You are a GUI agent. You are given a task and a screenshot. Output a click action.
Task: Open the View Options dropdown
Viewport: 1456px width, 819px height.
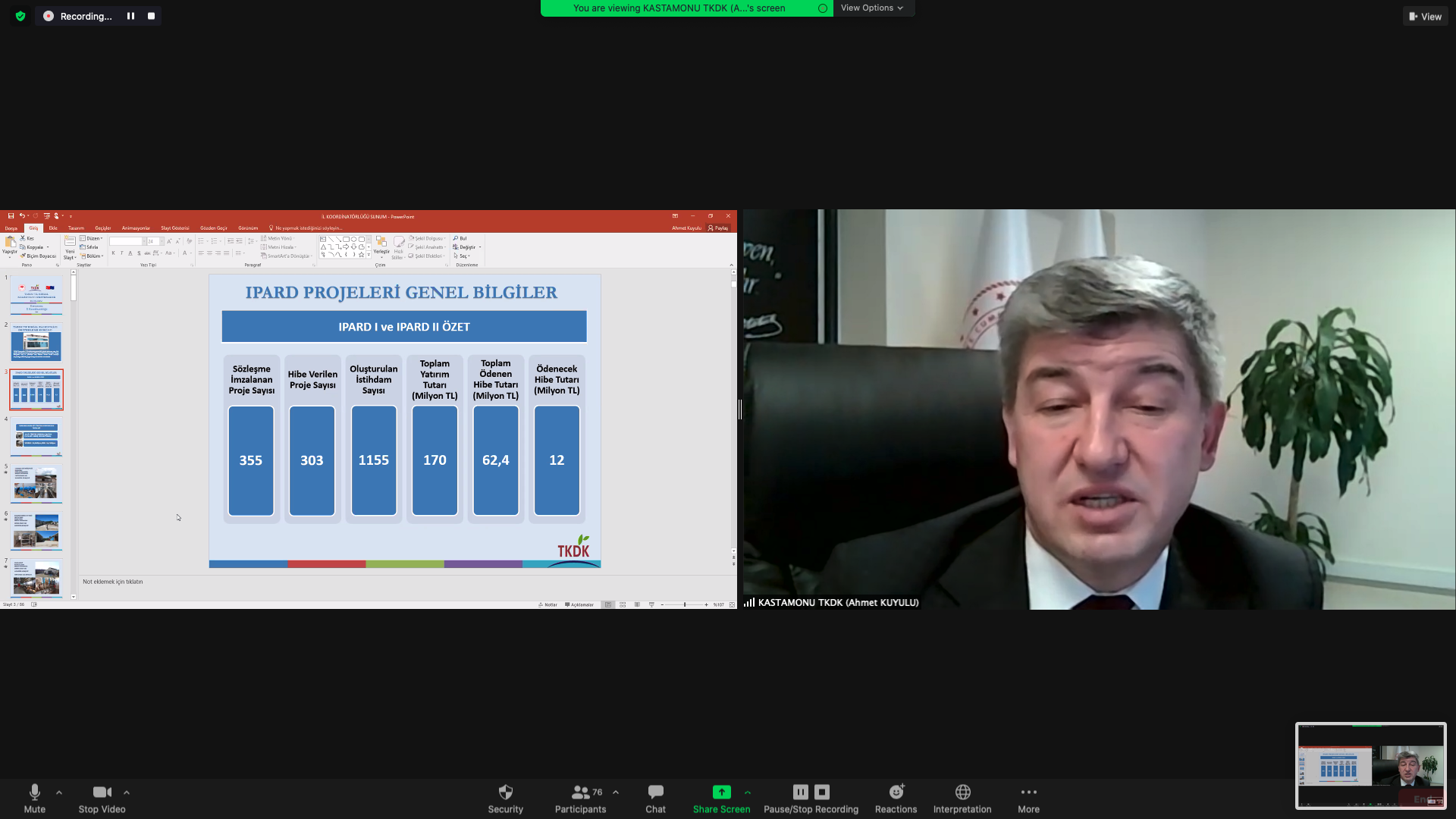coord(872,8)
